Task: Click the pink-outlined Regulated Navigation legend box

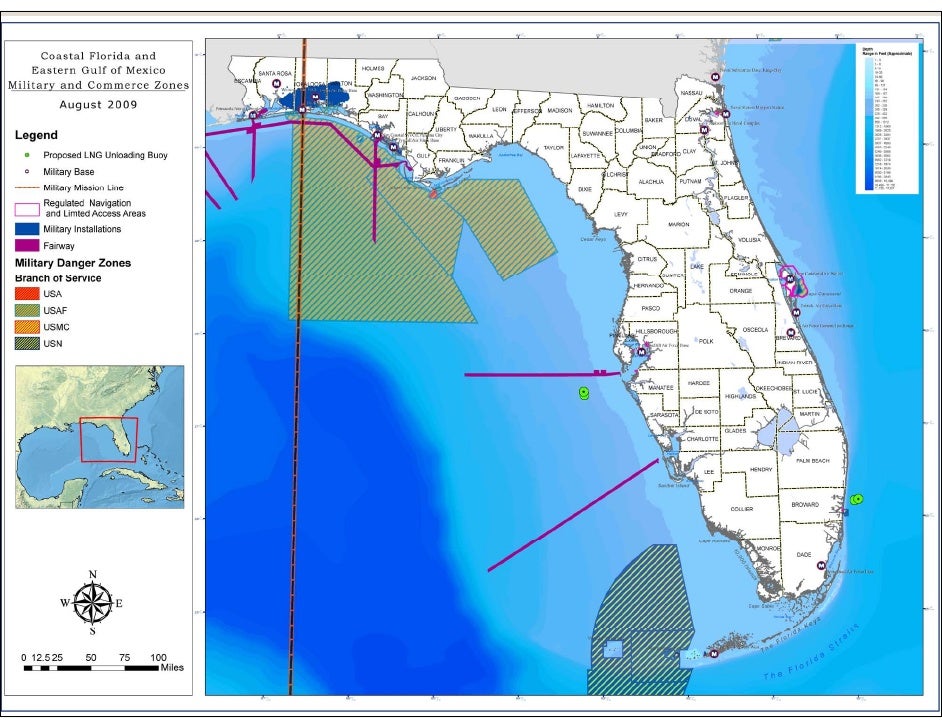Action: click(x=27, y=210)
